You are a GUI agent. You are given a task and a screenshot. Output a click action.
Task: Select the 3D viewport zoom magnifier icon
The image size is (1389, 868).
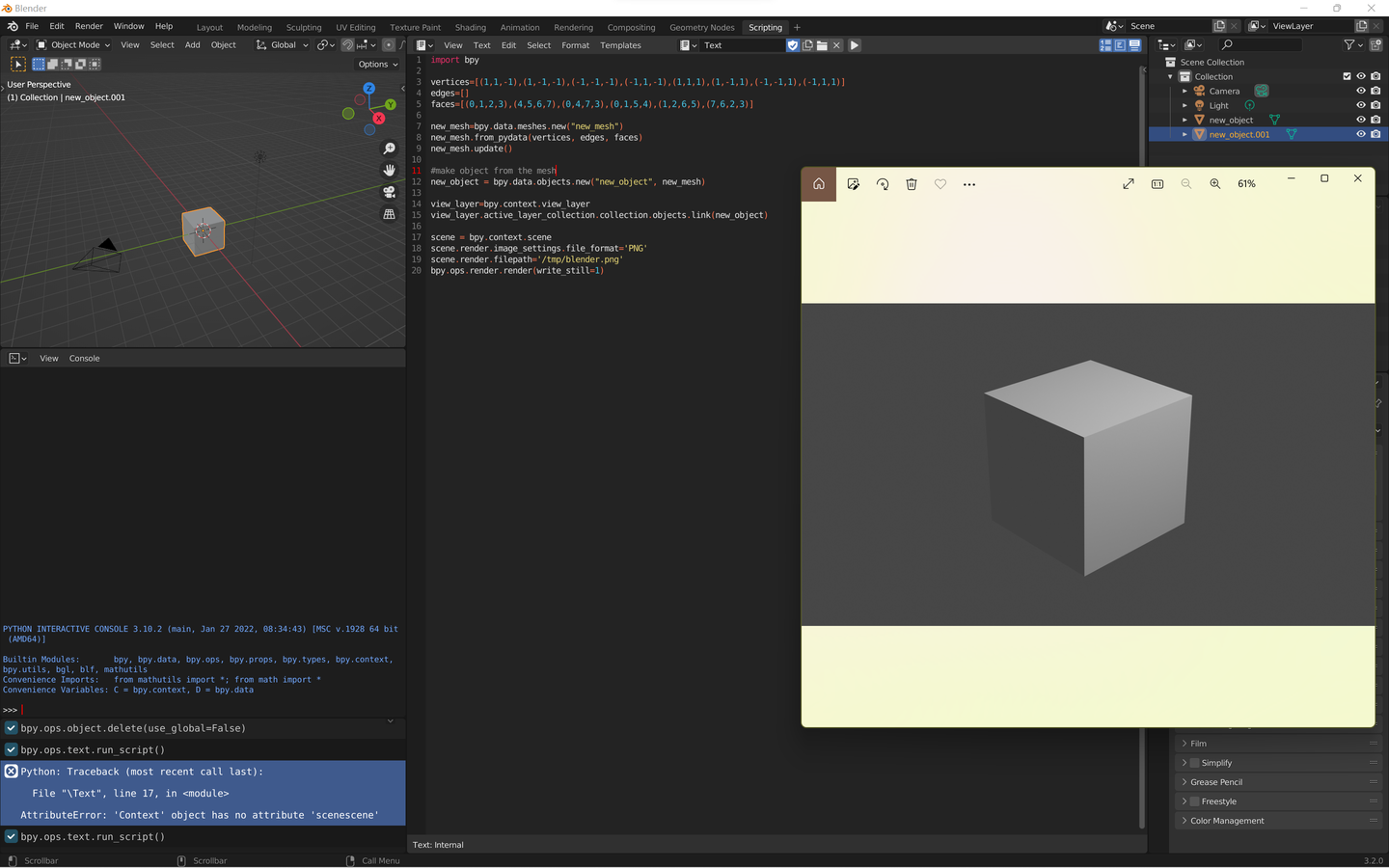click(x=389, y=148)
